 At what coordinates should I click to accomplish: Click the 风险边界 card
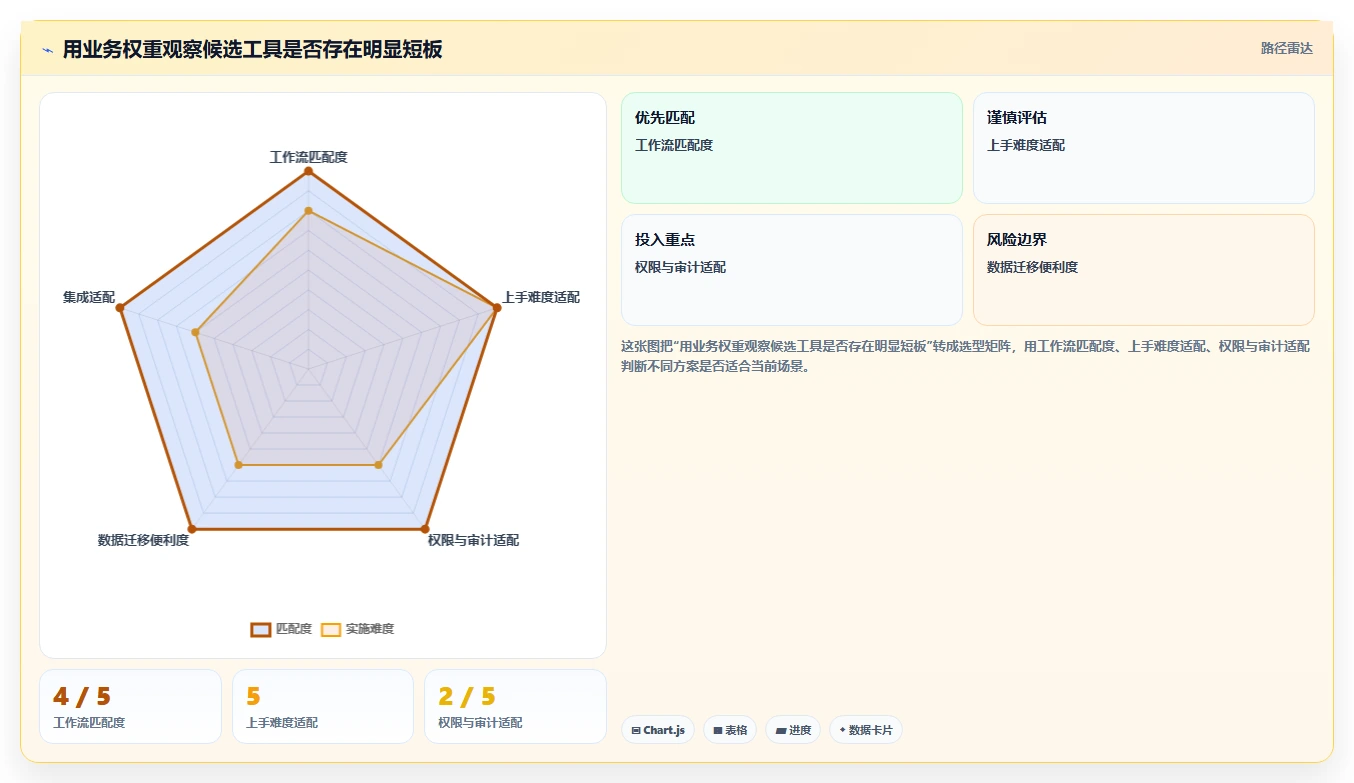(1144, 270)
